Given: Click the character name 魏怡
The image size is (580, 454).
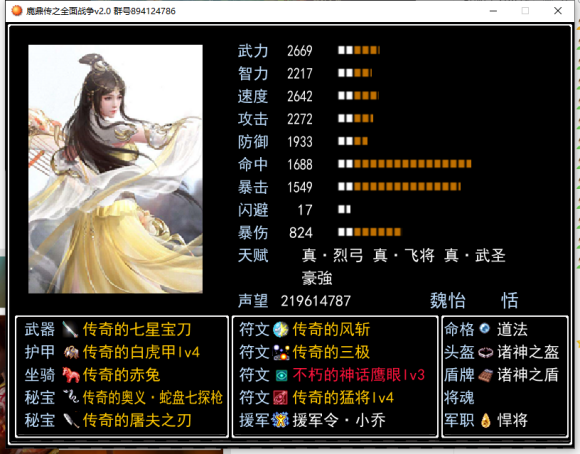Looking at the screenshot, I should point(448,300).
